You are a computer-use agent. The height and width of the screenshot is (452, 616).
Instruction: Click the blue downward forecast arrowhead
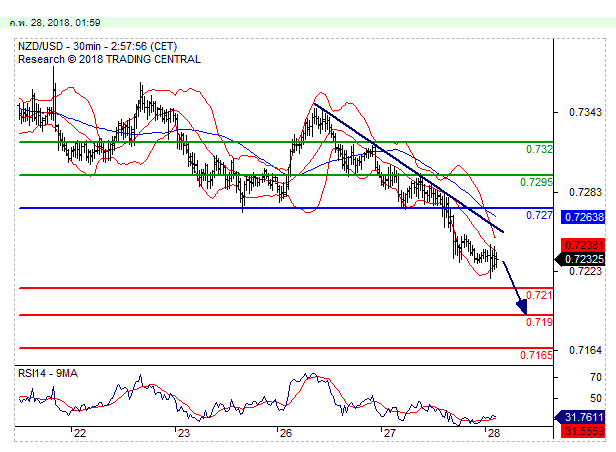(522, 307)
